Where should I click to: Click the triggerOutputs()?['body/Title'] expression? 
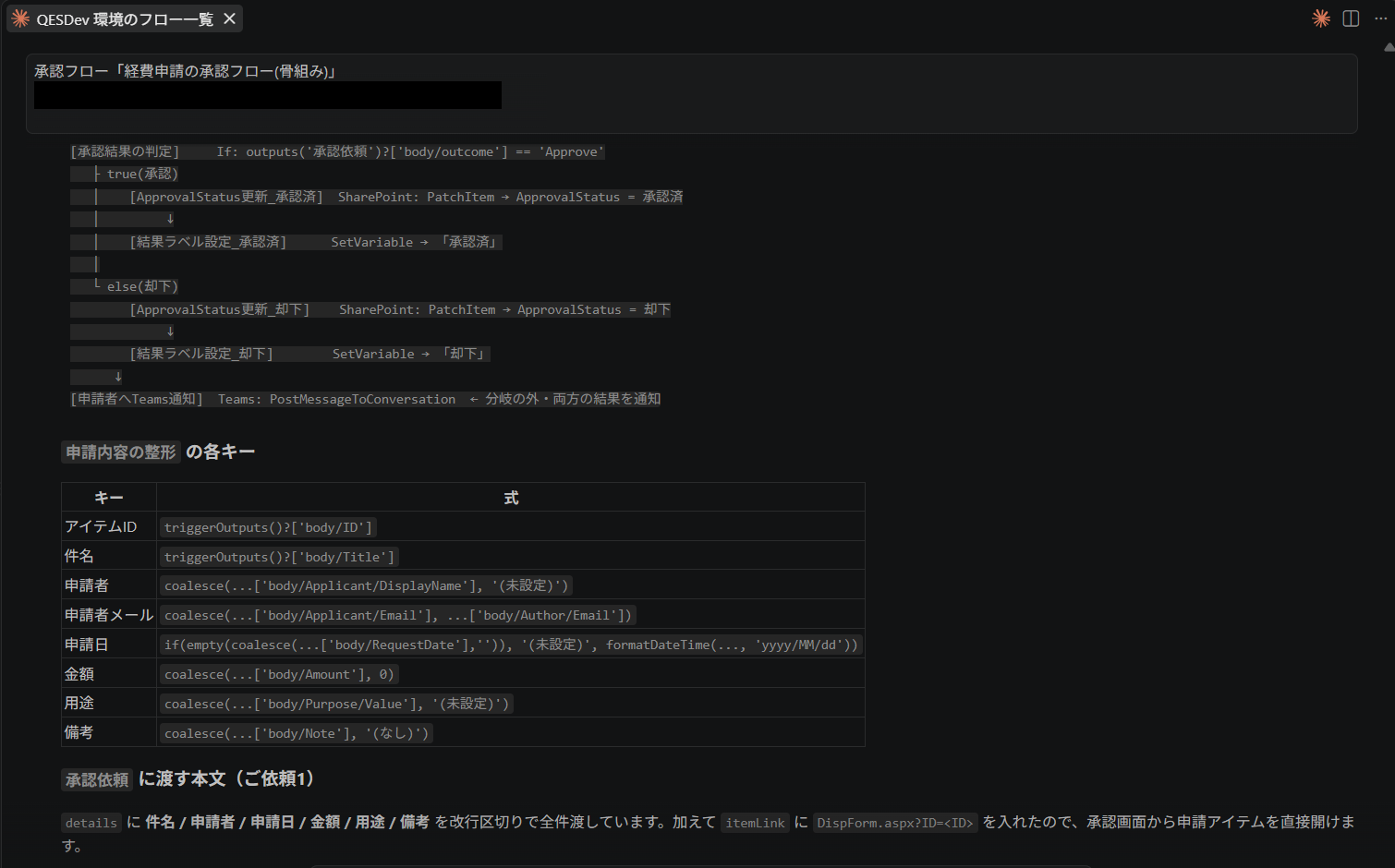279,557
